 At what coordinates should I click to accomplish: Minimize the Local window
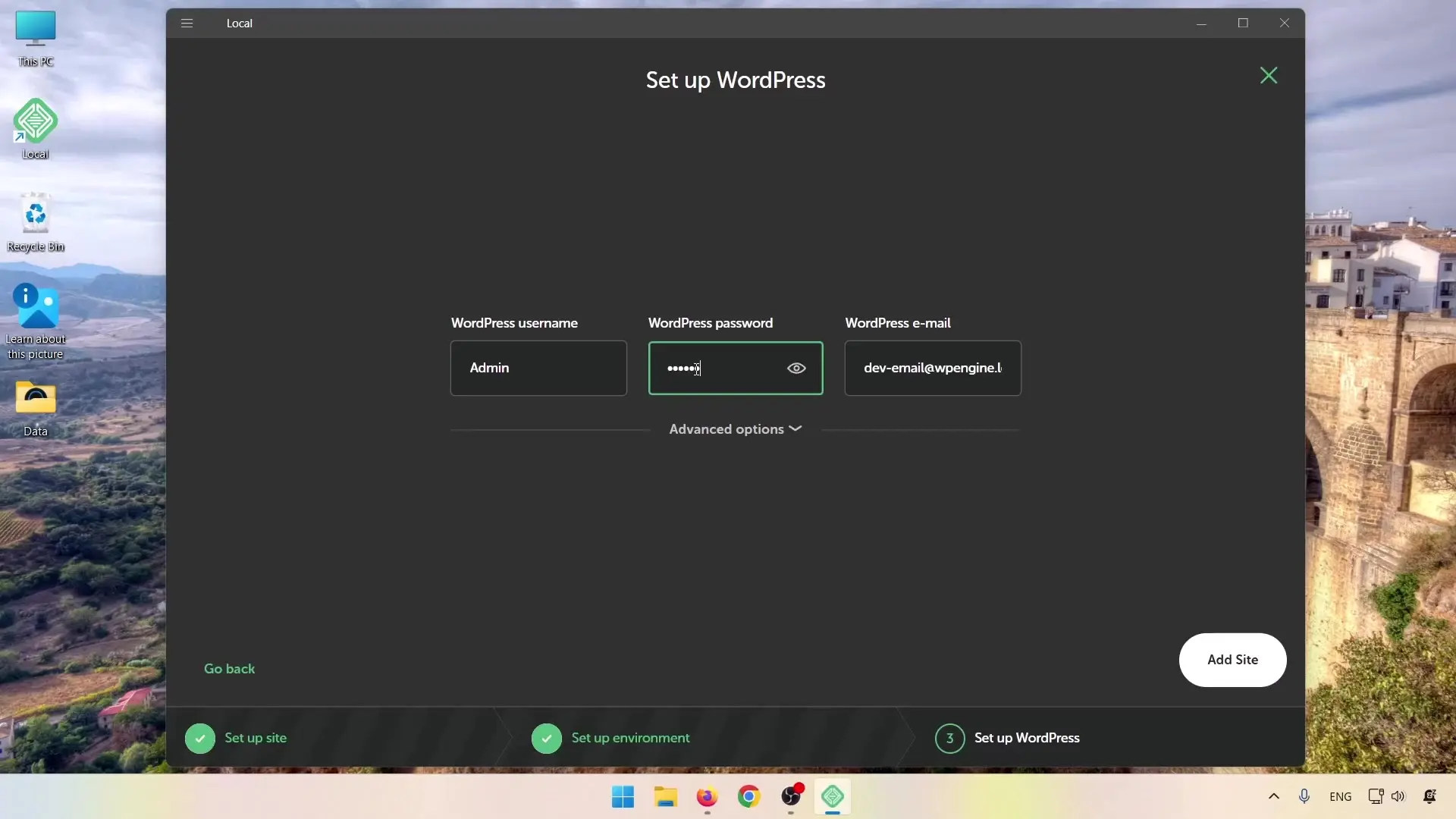1201,23
